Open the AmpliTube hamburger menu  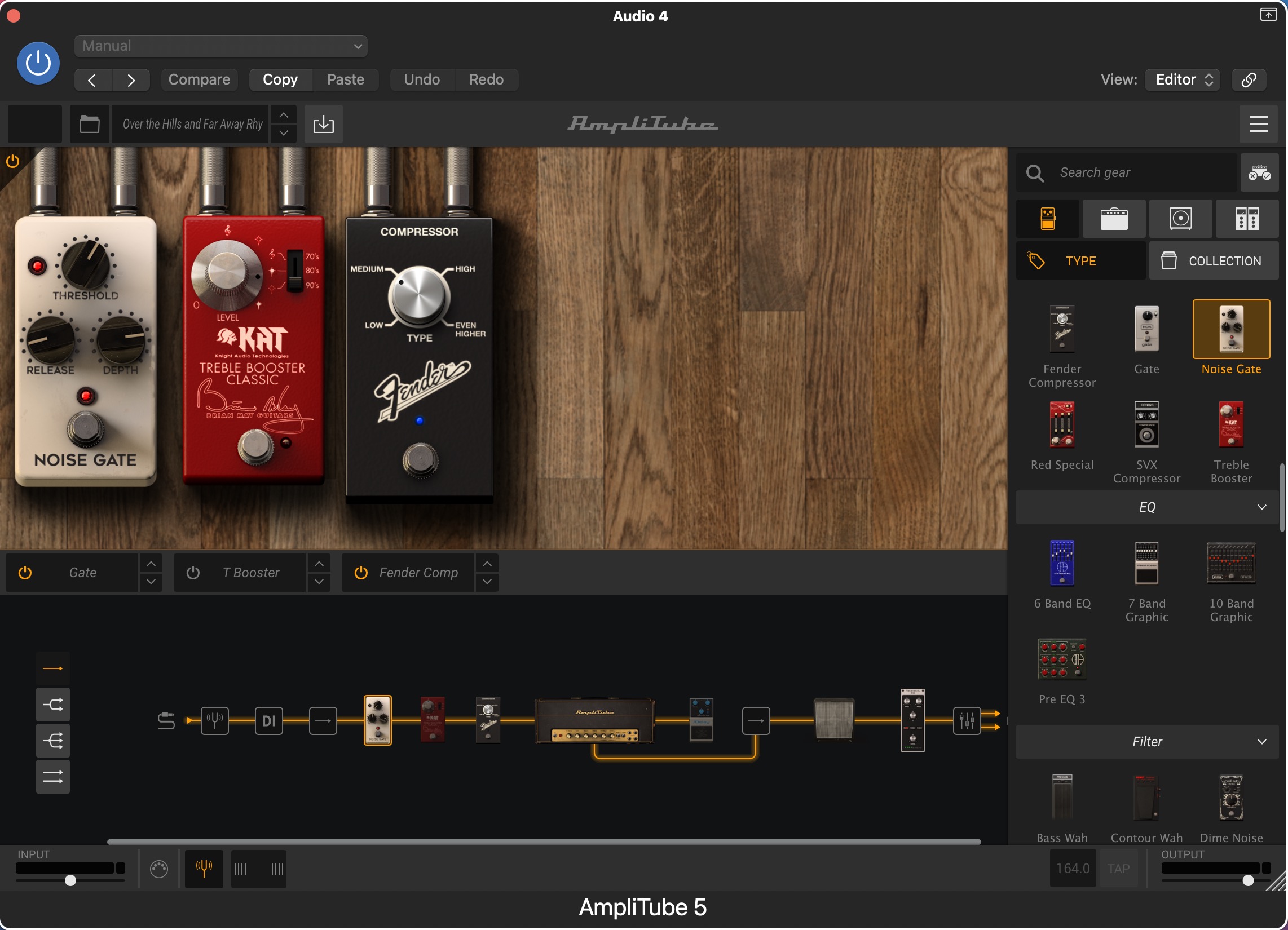[x=1259, y=124]
